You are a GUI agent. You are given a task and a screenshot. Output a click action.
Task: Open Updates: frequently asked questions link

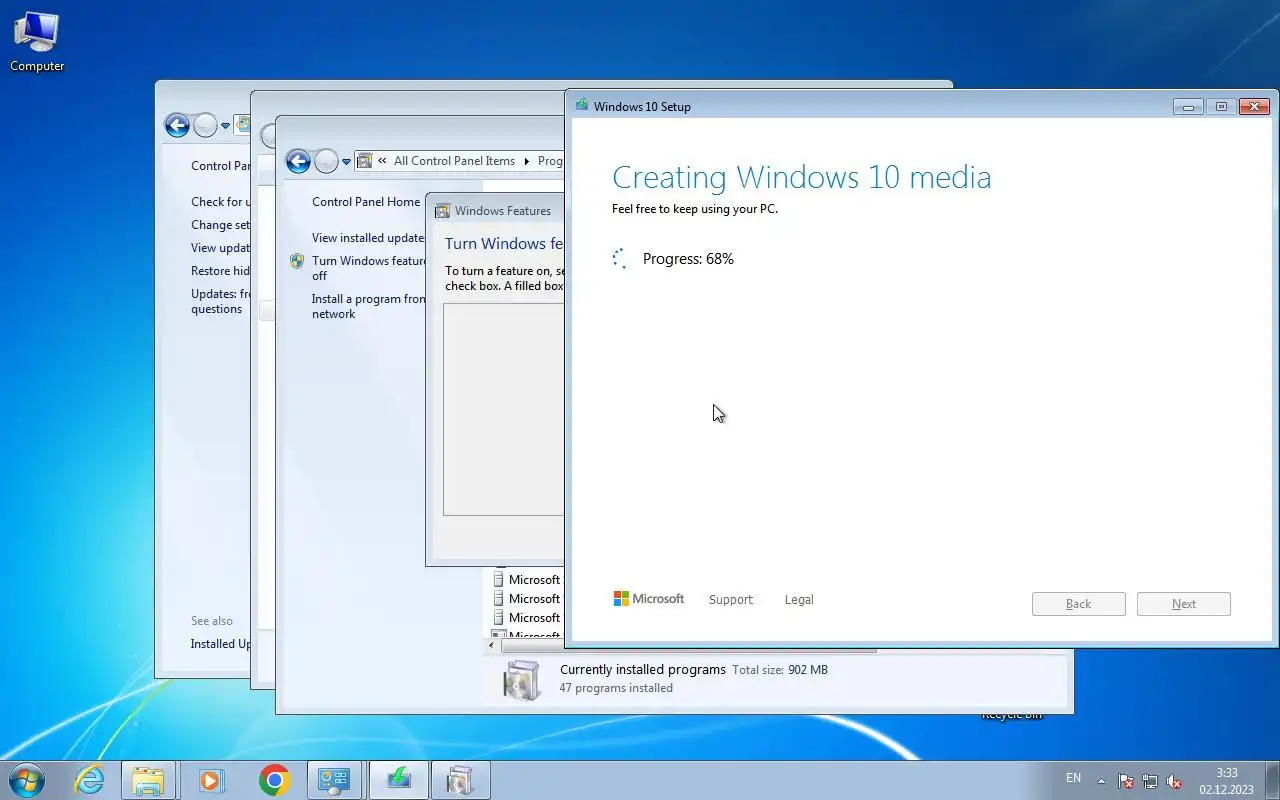220,301
